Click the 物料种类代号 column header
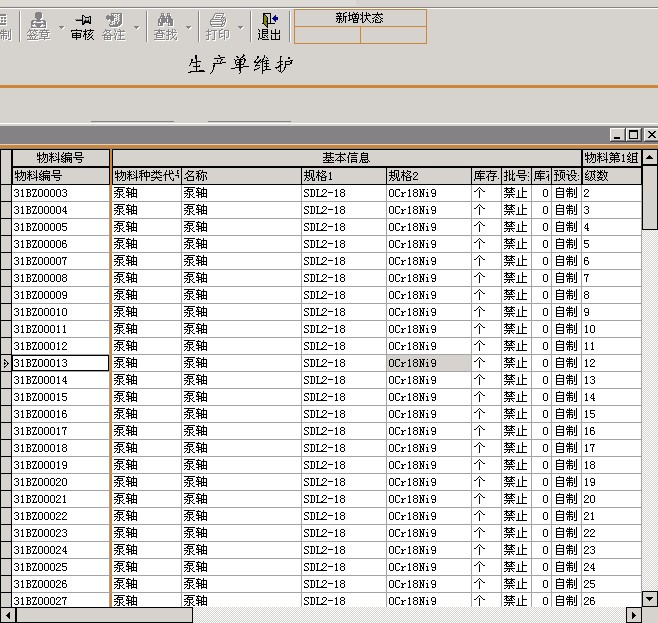This screenshot has width=658, height=623. [x=146, y=175]
